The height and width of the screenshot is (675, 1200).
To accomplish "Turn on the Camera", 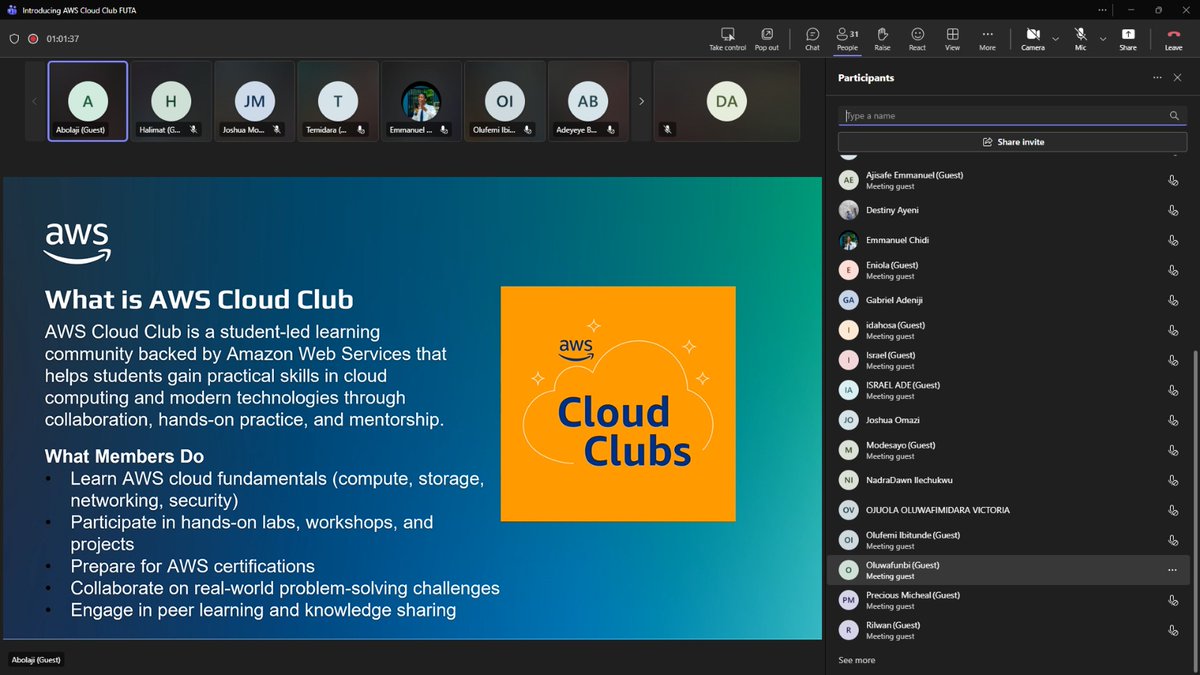I will pos(1033,39).
